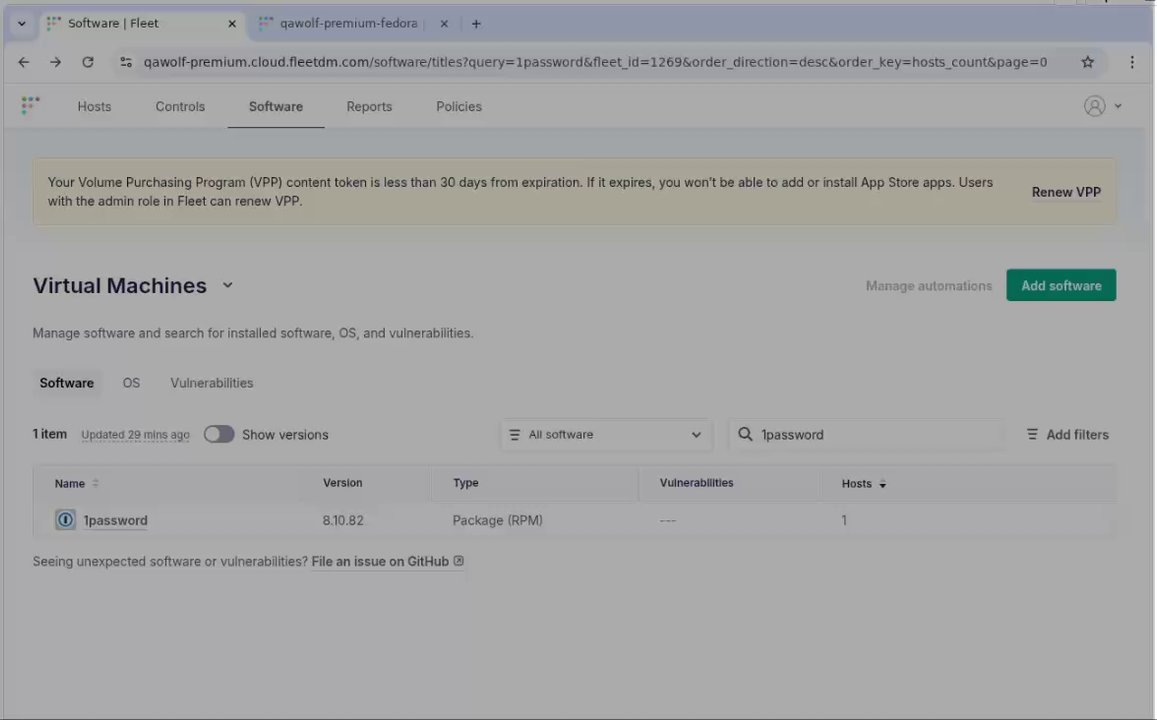Click Package (RPM) type cell
The image size is (1157, 720).
(x=497, y=520)
